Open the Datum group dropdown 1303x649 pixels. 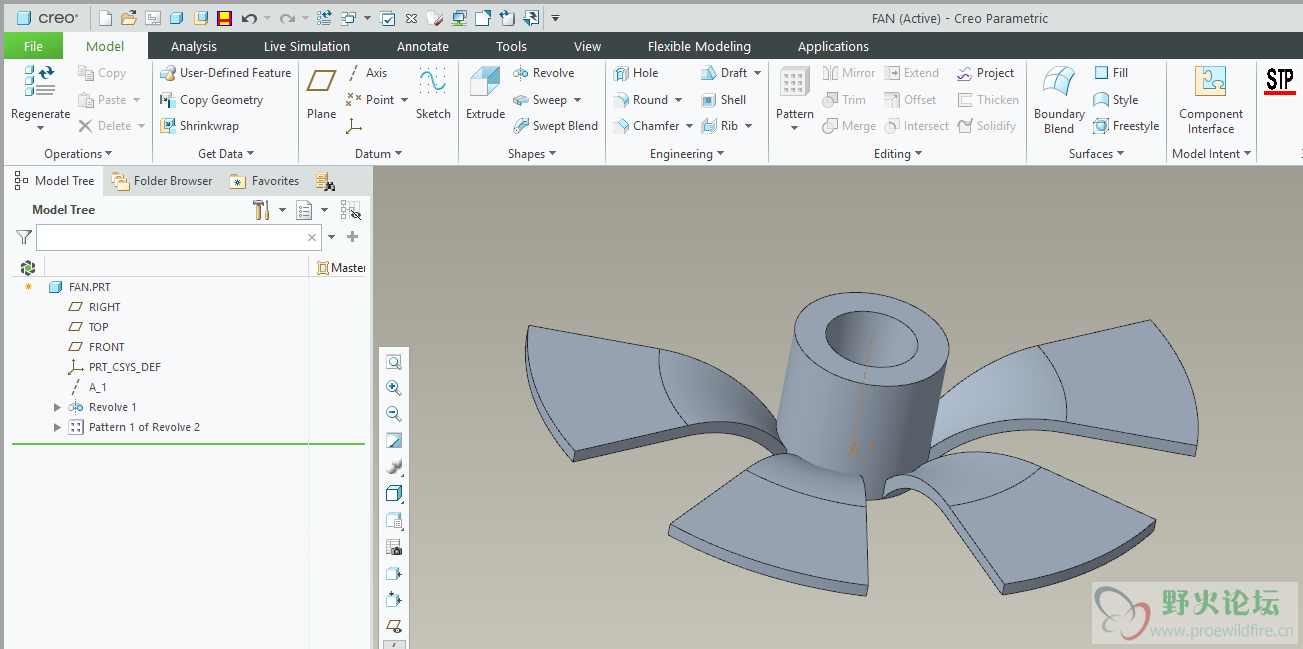click(x=378, y=154)
